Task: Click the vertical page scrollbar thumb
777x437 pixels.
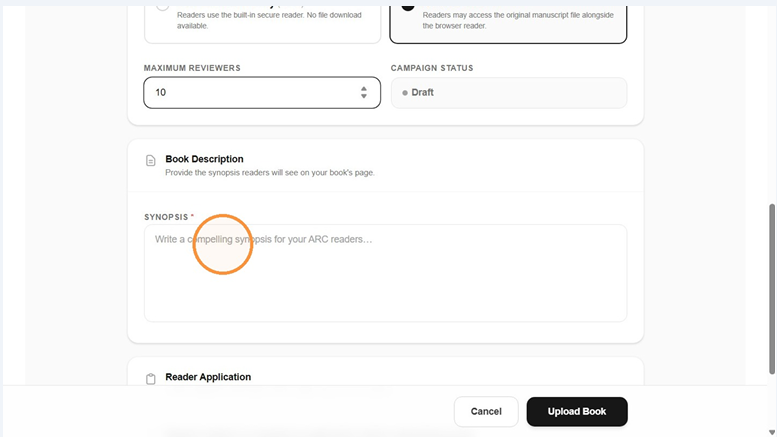Action: (x=772, y=289)
